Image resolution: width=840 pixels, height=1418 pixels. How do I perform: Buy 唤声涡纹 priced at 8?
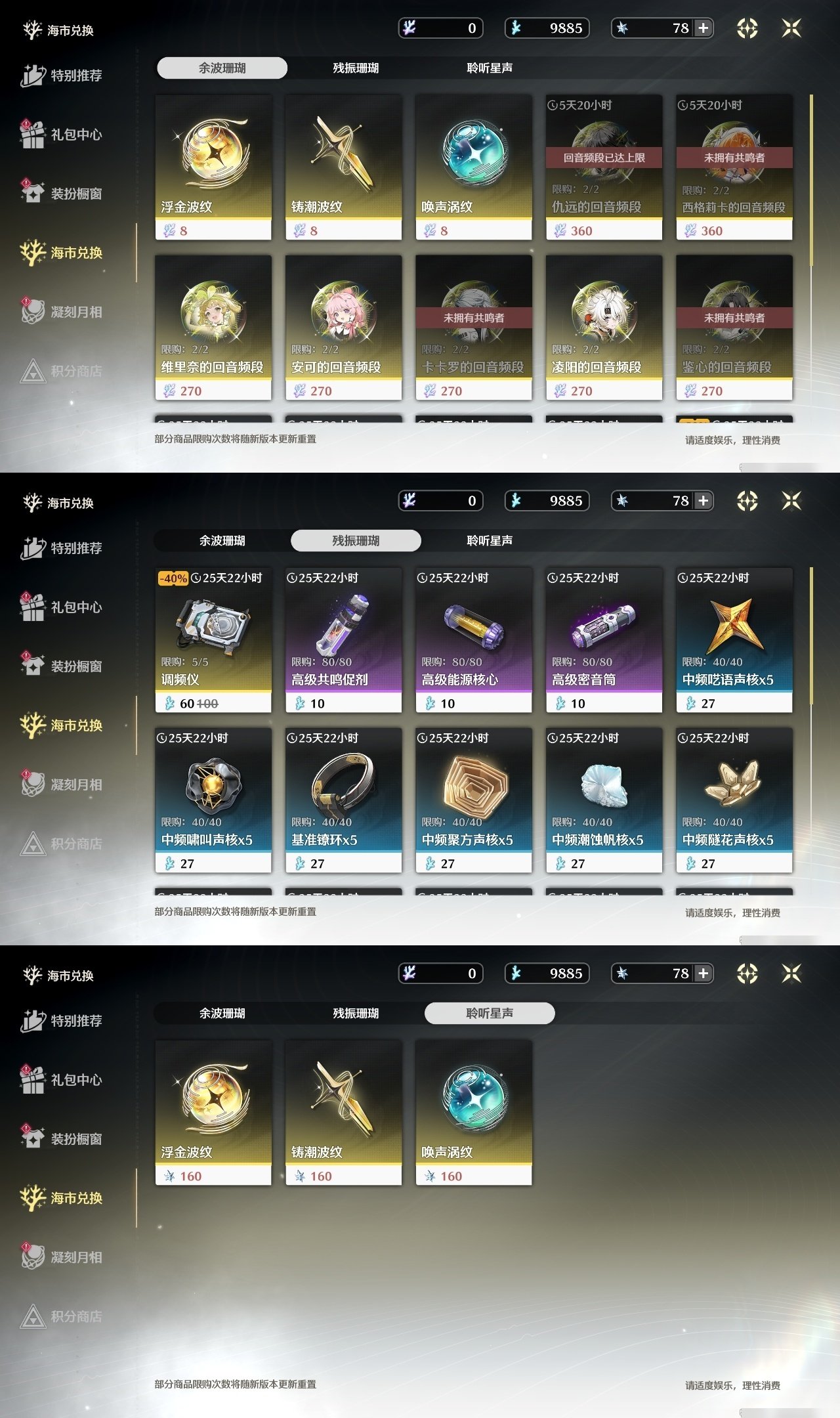tap(474, 167)
